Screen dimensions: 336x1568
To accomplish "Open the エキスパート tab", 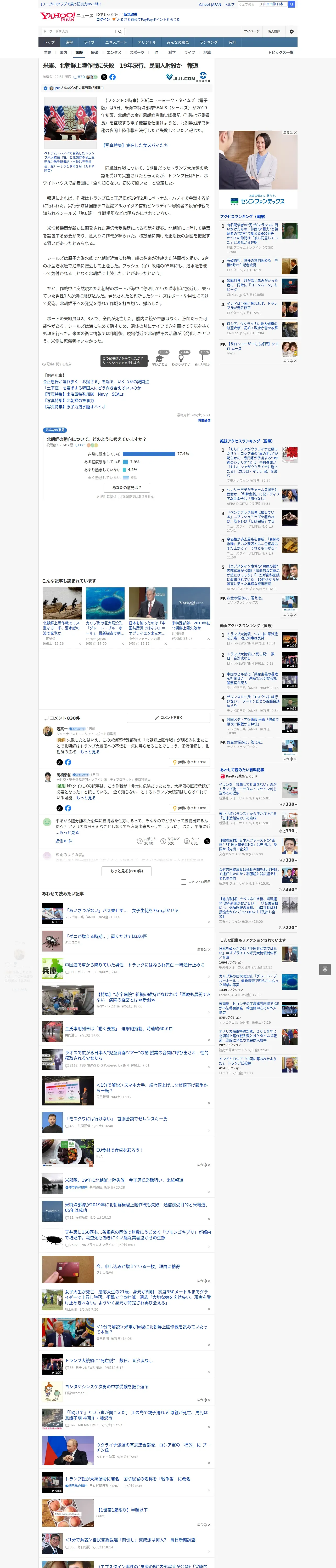I will 116,42.
